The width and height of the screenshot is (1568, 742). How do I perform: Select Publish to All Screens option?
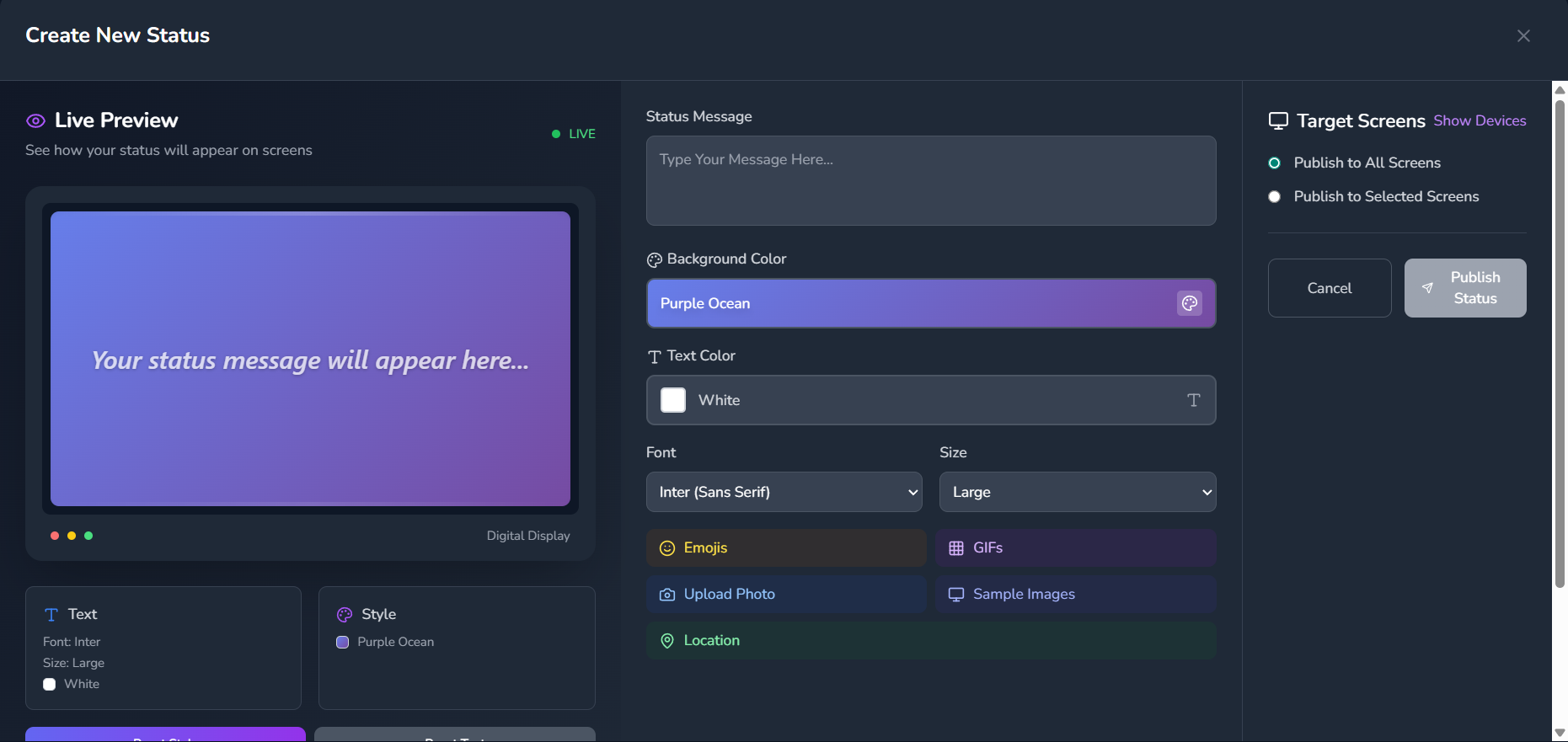pyautogui.click(x=1275, y=163)
